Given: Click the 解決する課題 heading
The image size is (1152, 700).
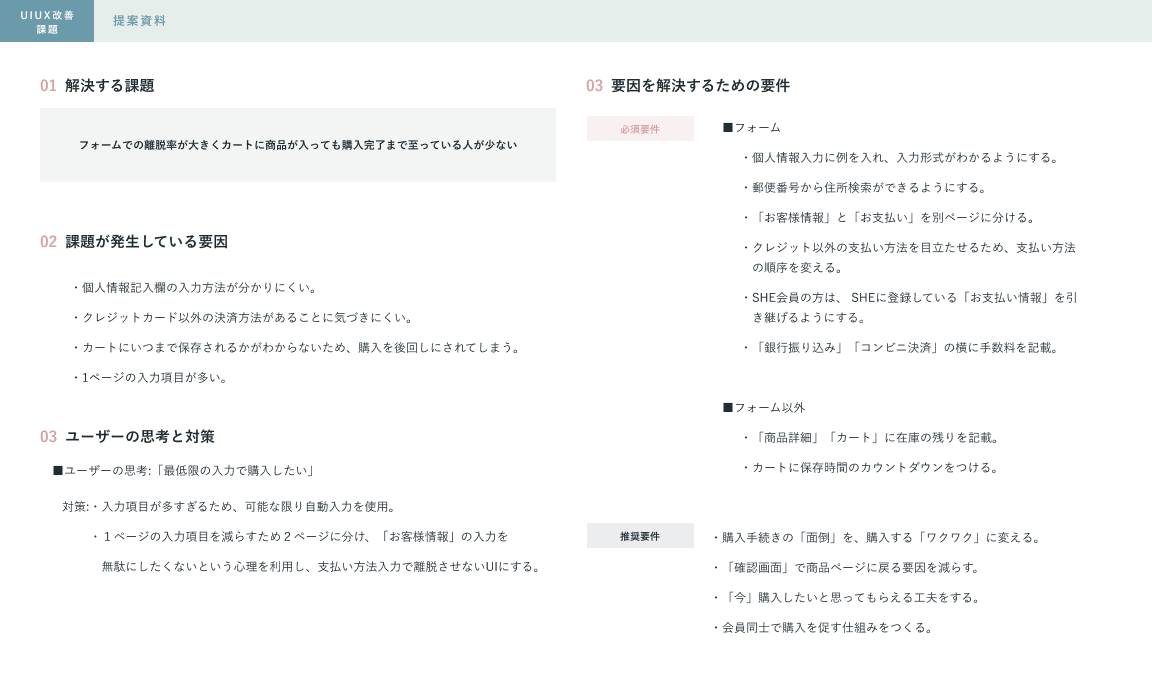Looking at the screenshot, I should point(109,86).
